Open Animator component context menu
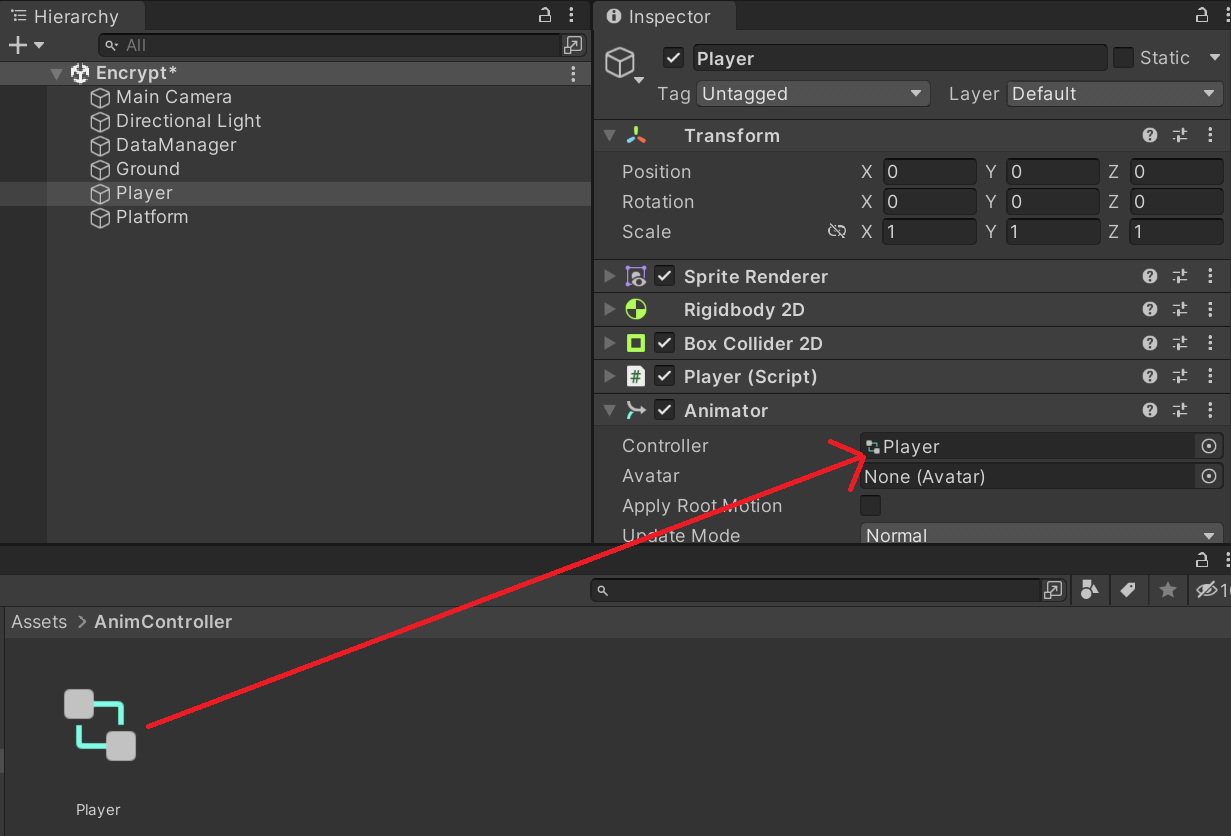The height and width of the screenshot is (836, 1231). point(1210,410)
